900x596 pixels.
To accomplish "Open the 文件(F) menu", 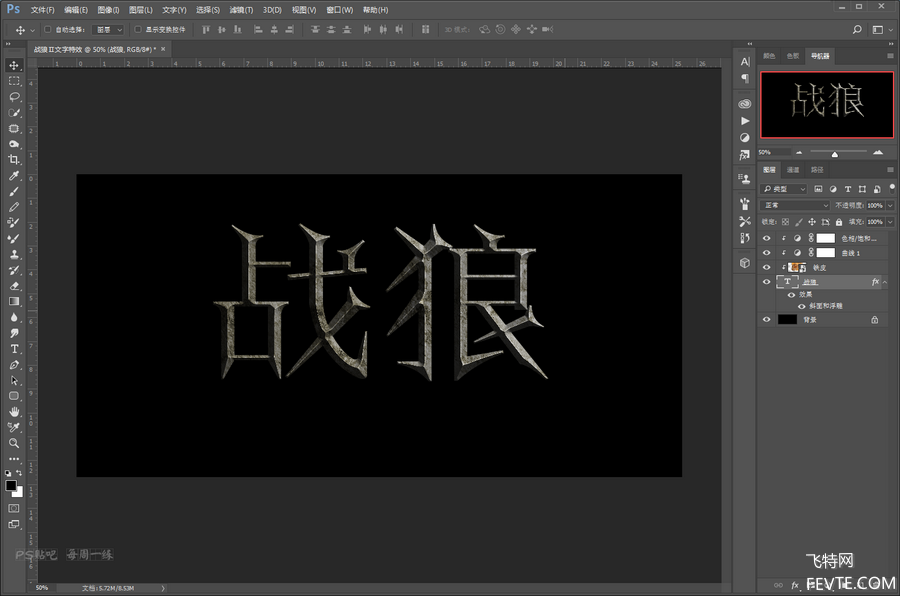I will 42,10.
